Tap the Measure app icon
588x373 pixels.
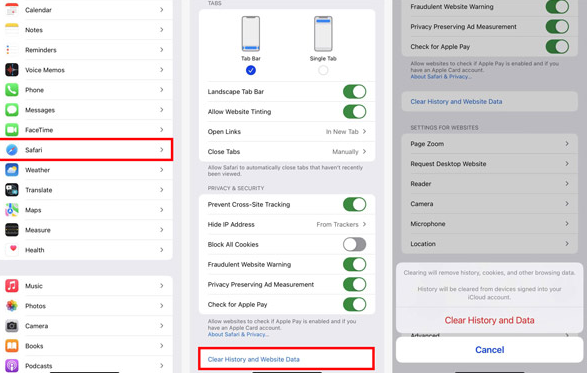(x=12, y=230)
